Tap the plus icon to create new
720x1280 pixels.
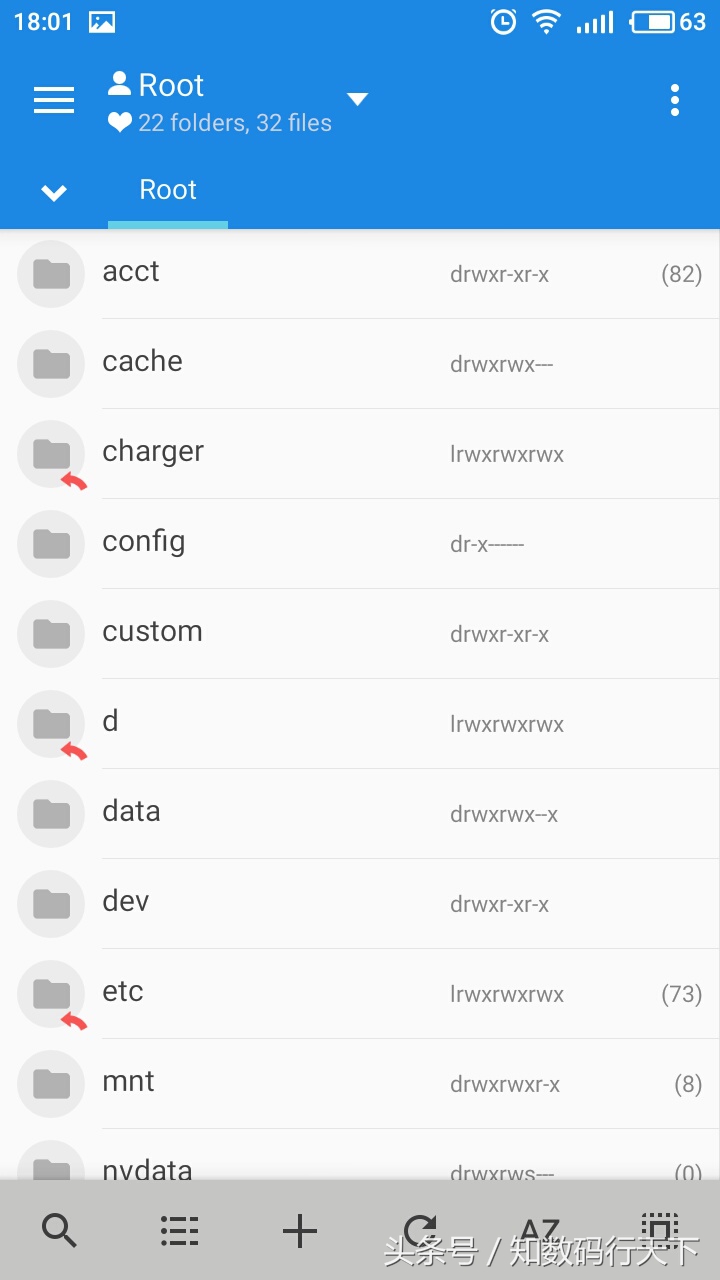tap(300, 1230)
